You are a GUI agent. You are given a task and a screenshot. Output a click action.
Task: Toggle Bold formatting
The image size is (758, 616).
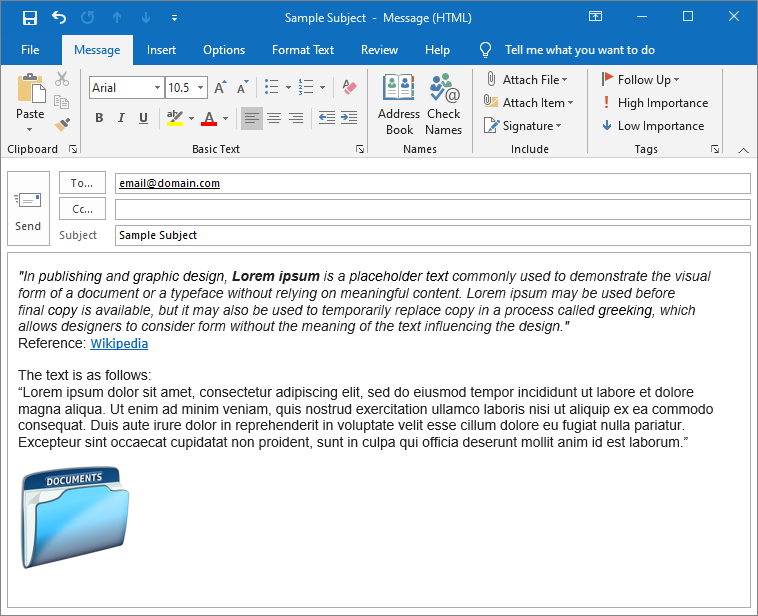(99, 118)
